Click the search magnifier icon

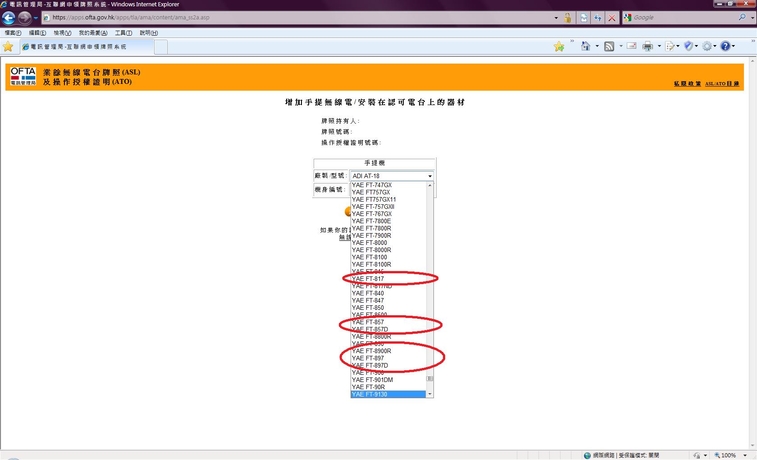pos(745,18)
